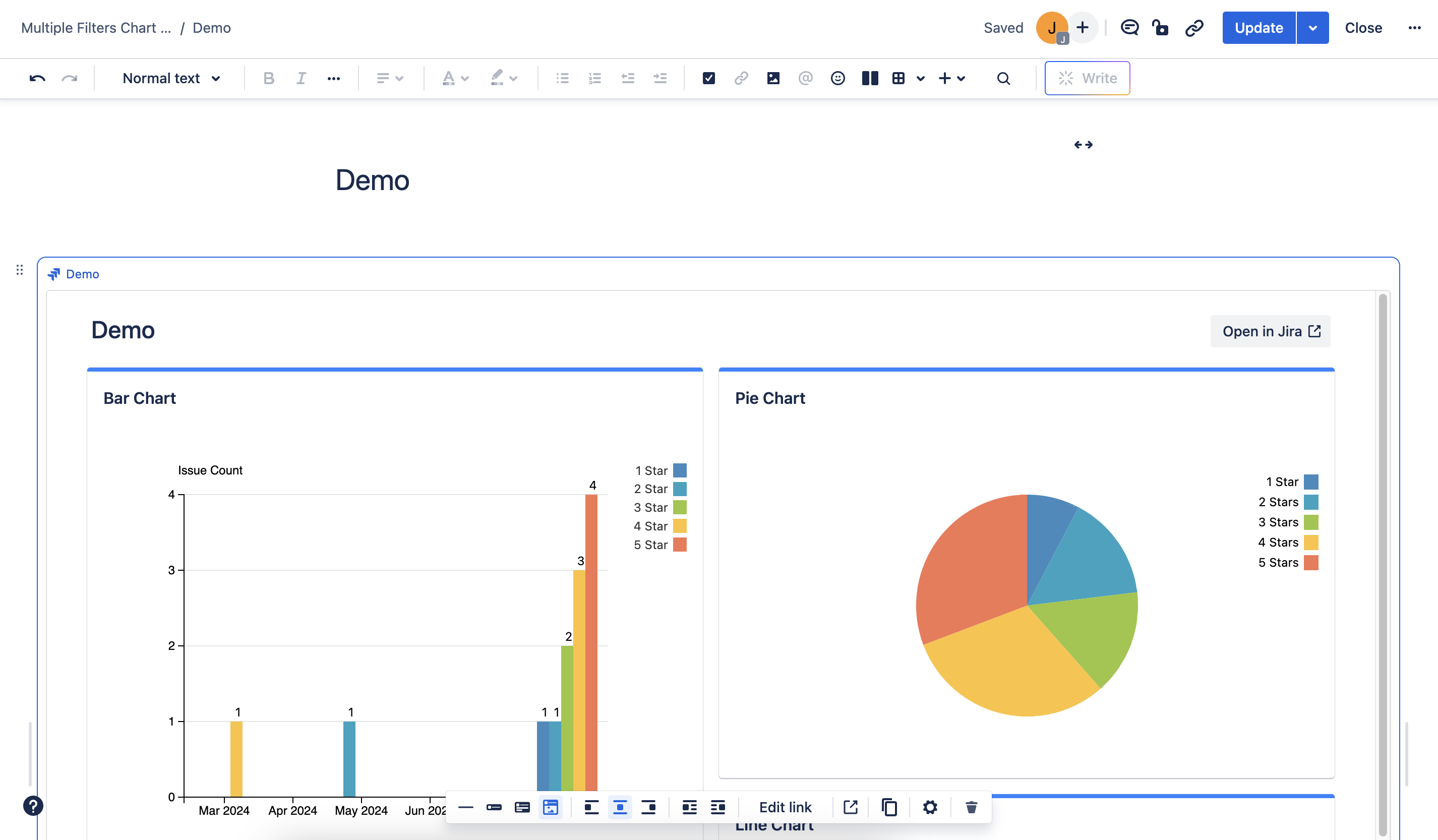Open the find and replace search icon
This screenshot has width=1438, height=840.
(x=1003, y=78)
